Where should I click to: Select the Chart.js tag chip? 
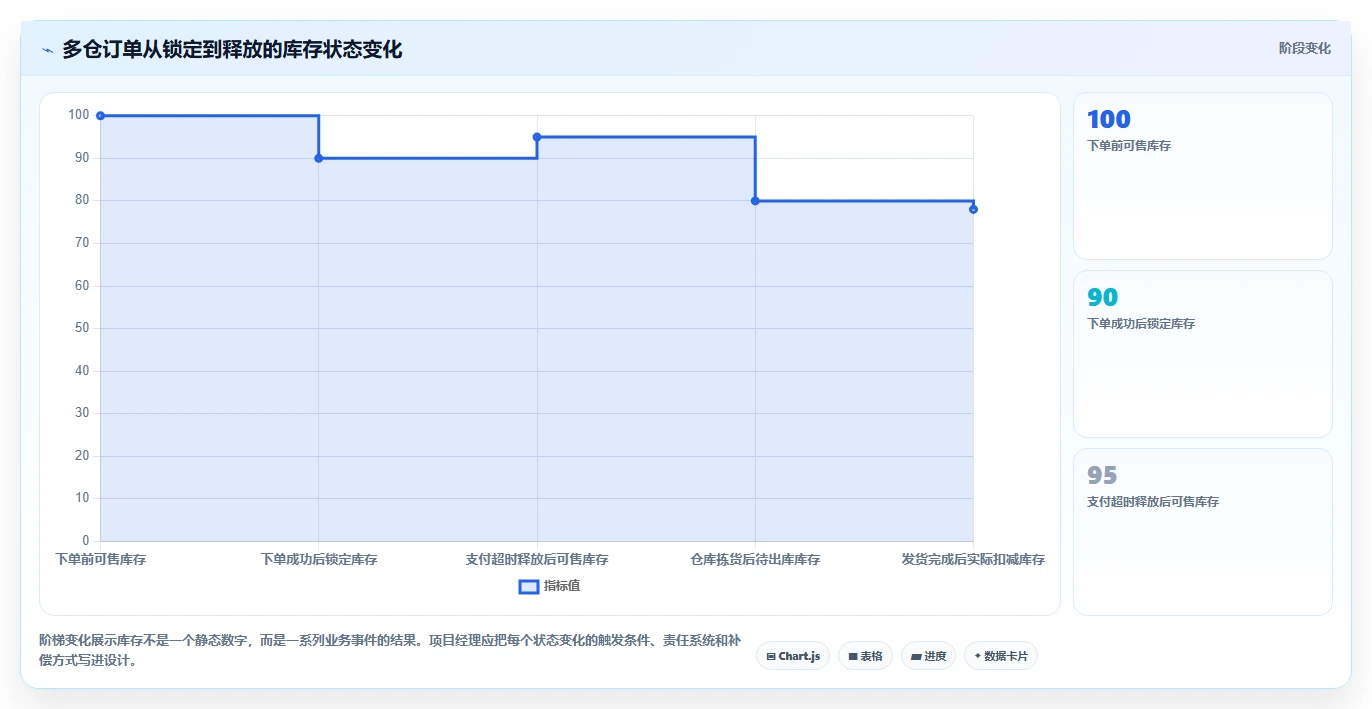point(793,656)
